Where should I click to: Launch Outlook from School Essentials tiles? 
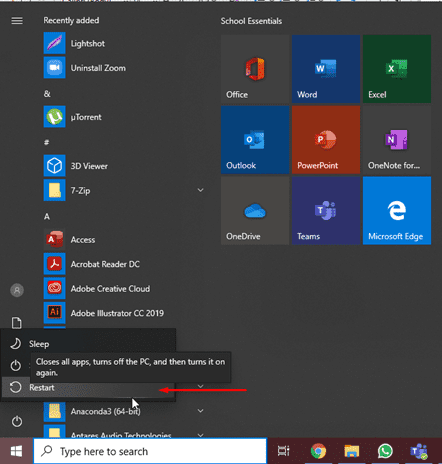[255, 140]
